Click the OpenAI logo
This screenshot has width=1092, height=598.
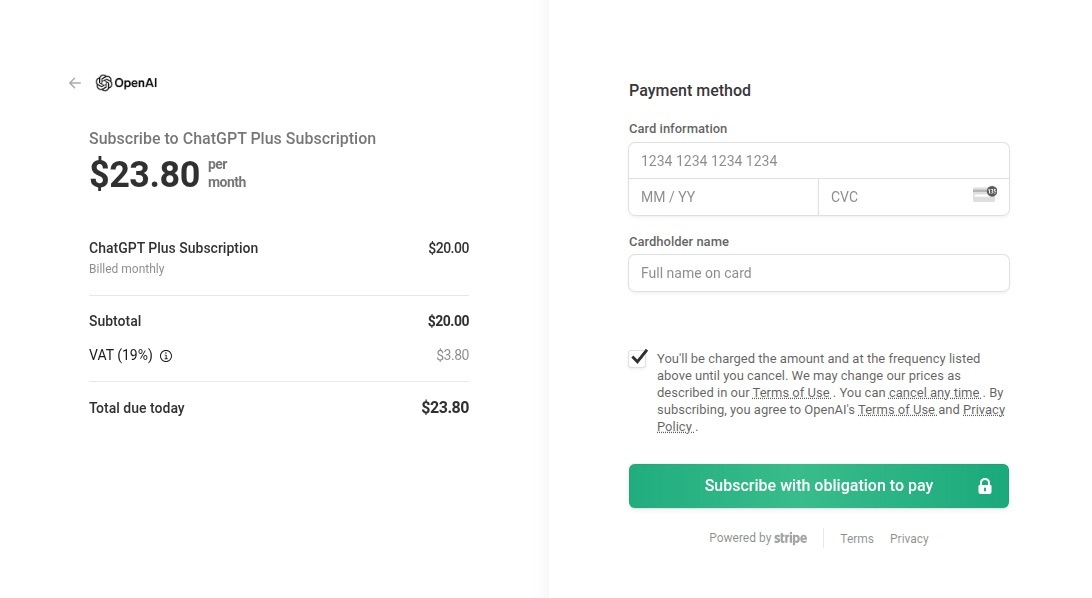point(126,82)
